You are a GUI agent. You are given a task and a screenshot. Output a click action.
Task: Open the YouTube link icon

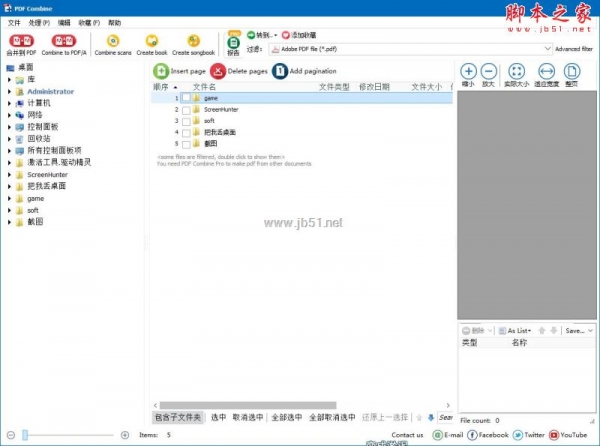pyautogui.click(x=554, y=435)
